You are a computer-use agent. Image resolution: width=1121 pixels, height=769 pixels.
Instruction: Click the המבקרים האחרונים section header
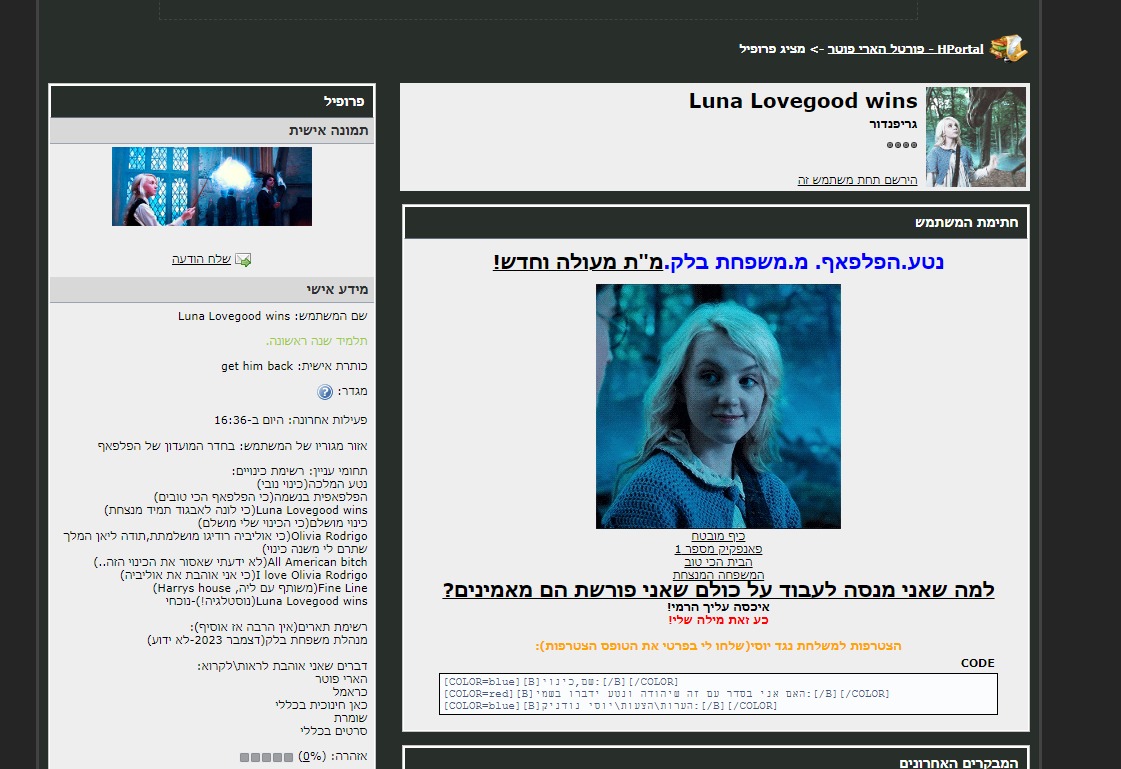click(716, 760)
